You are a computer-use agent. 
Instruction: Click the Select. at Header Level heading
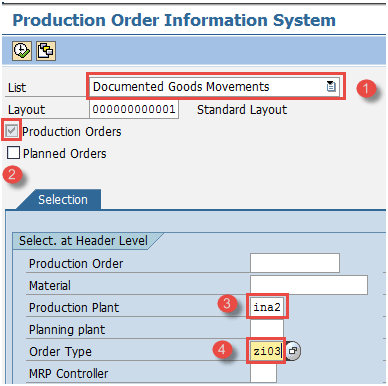(x=83, y=241)
